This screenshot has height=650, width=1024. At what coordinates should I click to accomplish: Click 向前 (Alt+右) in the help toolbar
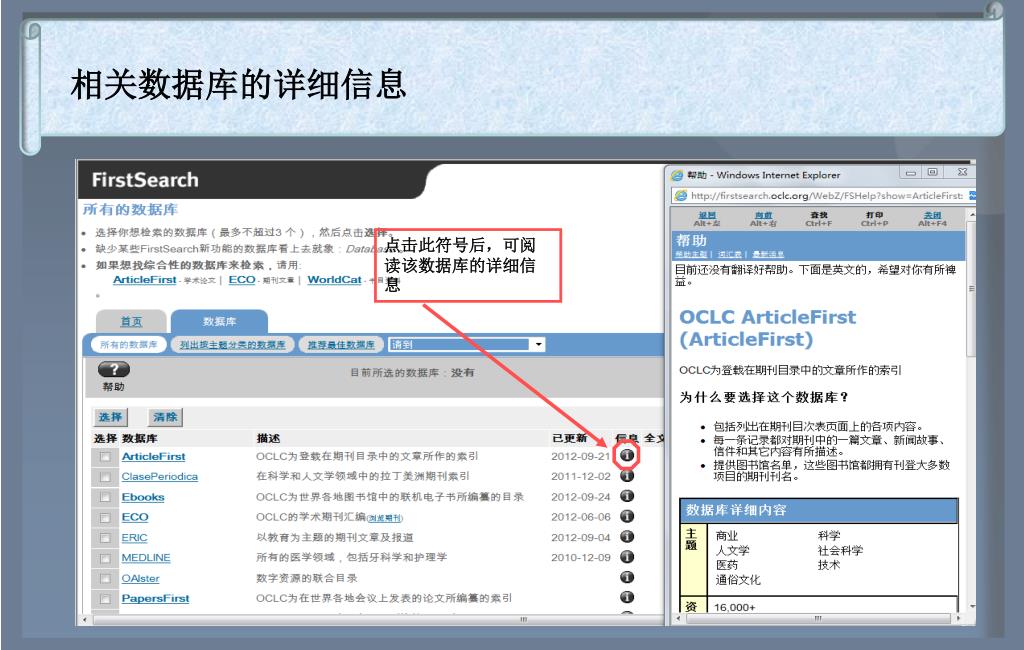pyautogui.click(x=763, y=219)
